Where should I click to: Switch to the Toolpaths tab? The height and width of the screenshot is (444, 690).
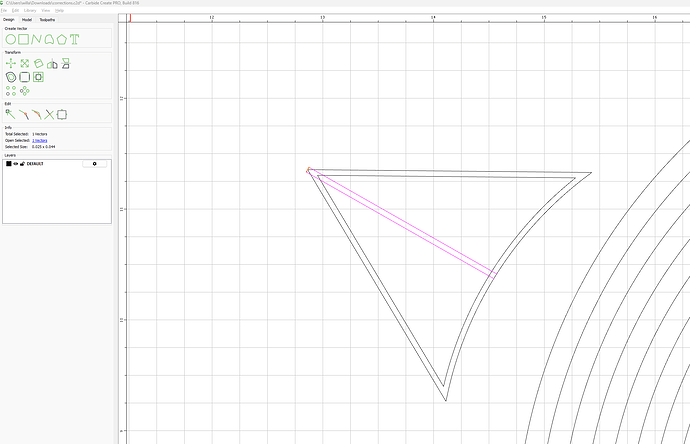click(48, 19)
